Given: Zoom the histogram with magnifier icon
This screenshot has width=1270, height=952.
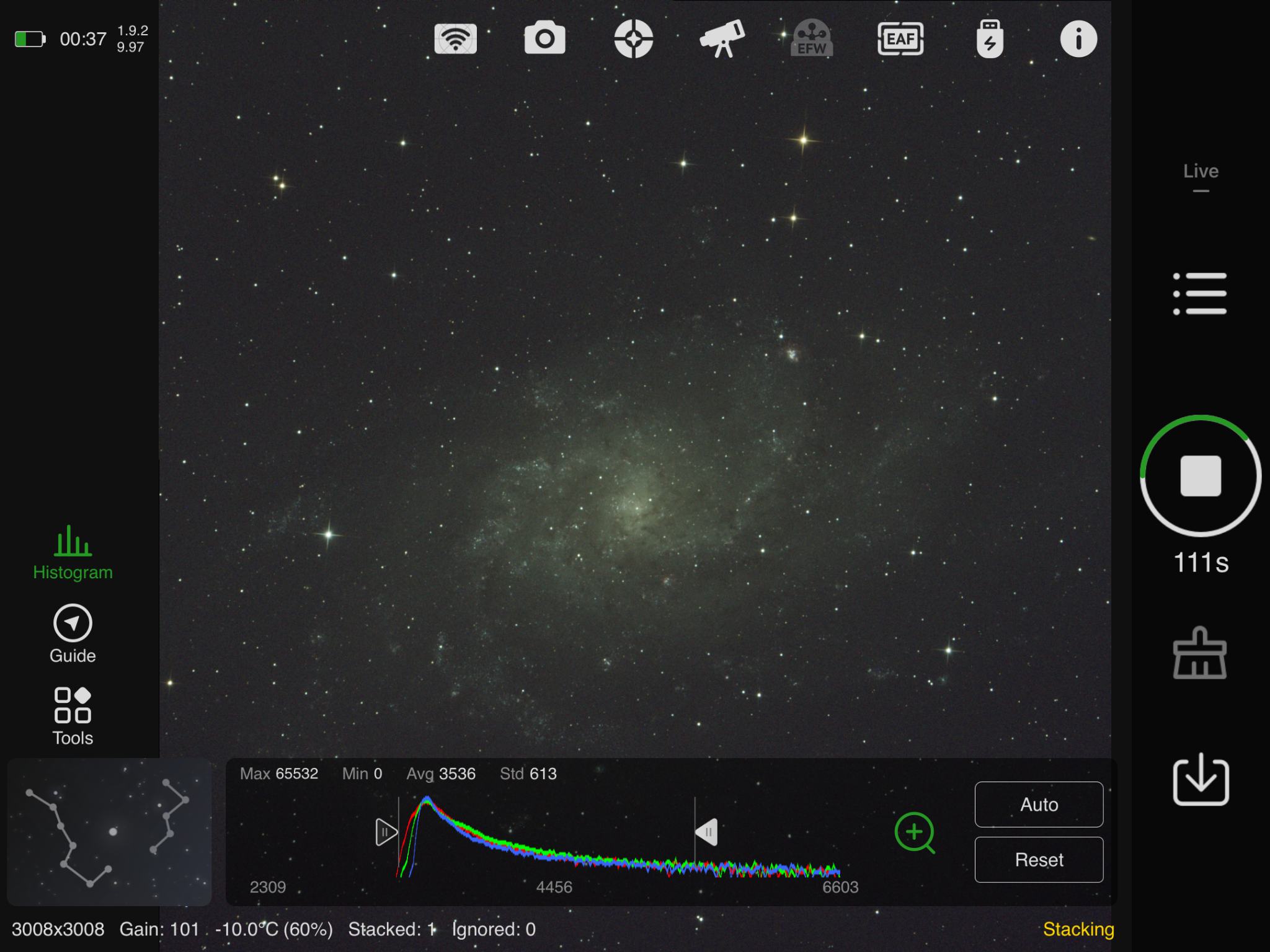Looking at the screenshot, I should tap(915, 832).
